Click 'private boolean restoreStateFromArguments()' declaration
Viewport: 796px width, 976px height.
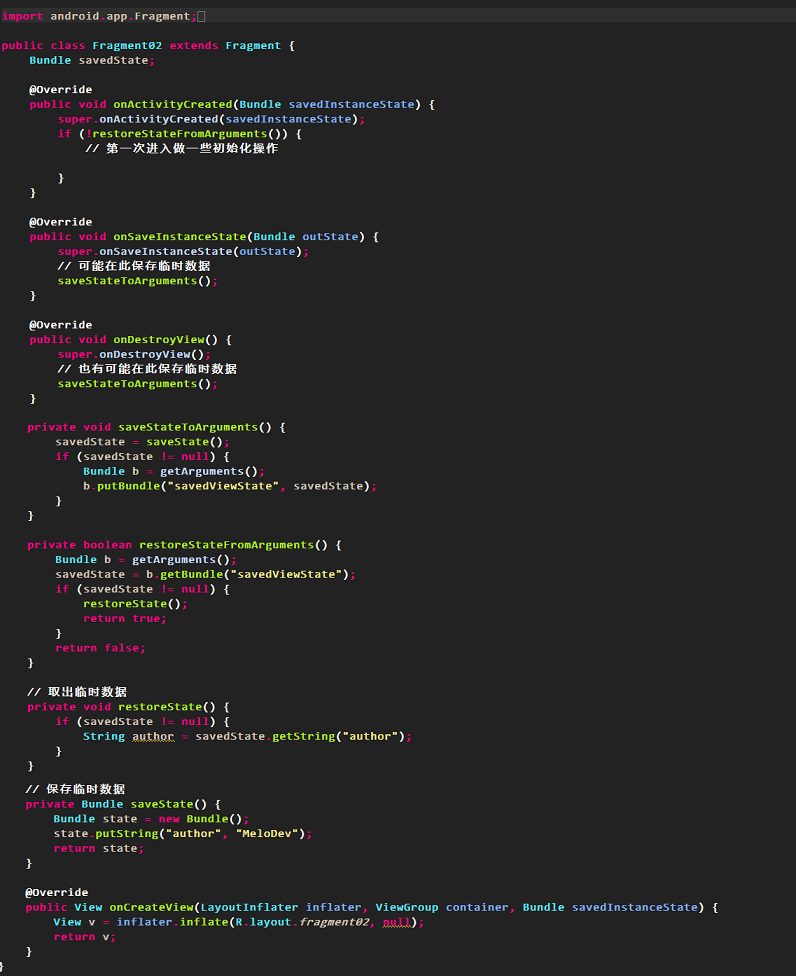177,545
